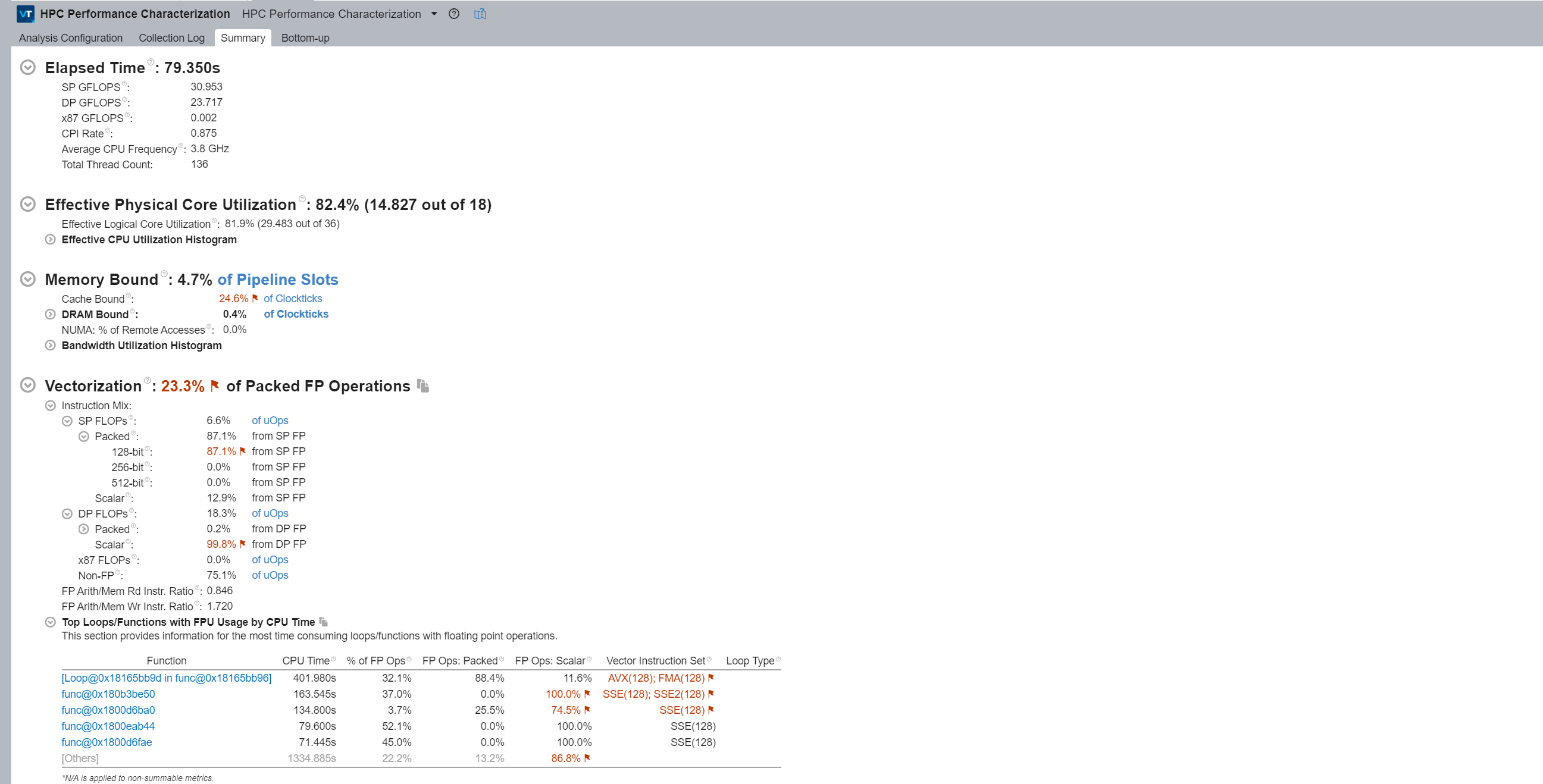Expand the DRAM Bound metric
This screenshot has width=1543, height=784.
pos(51,315)
